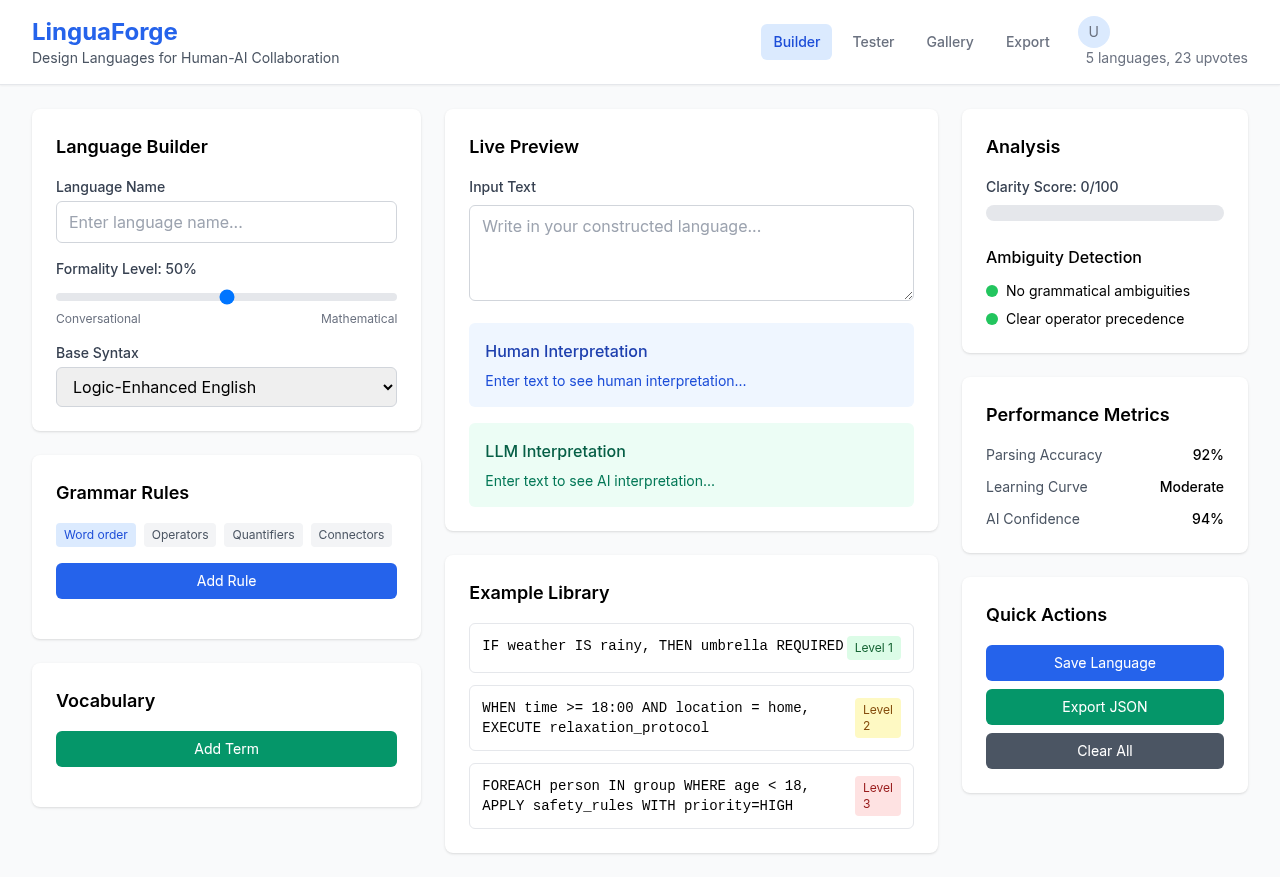Screen dimensions: 1280x877
Task: Click the LinguaForge logo
Action: 105,31
